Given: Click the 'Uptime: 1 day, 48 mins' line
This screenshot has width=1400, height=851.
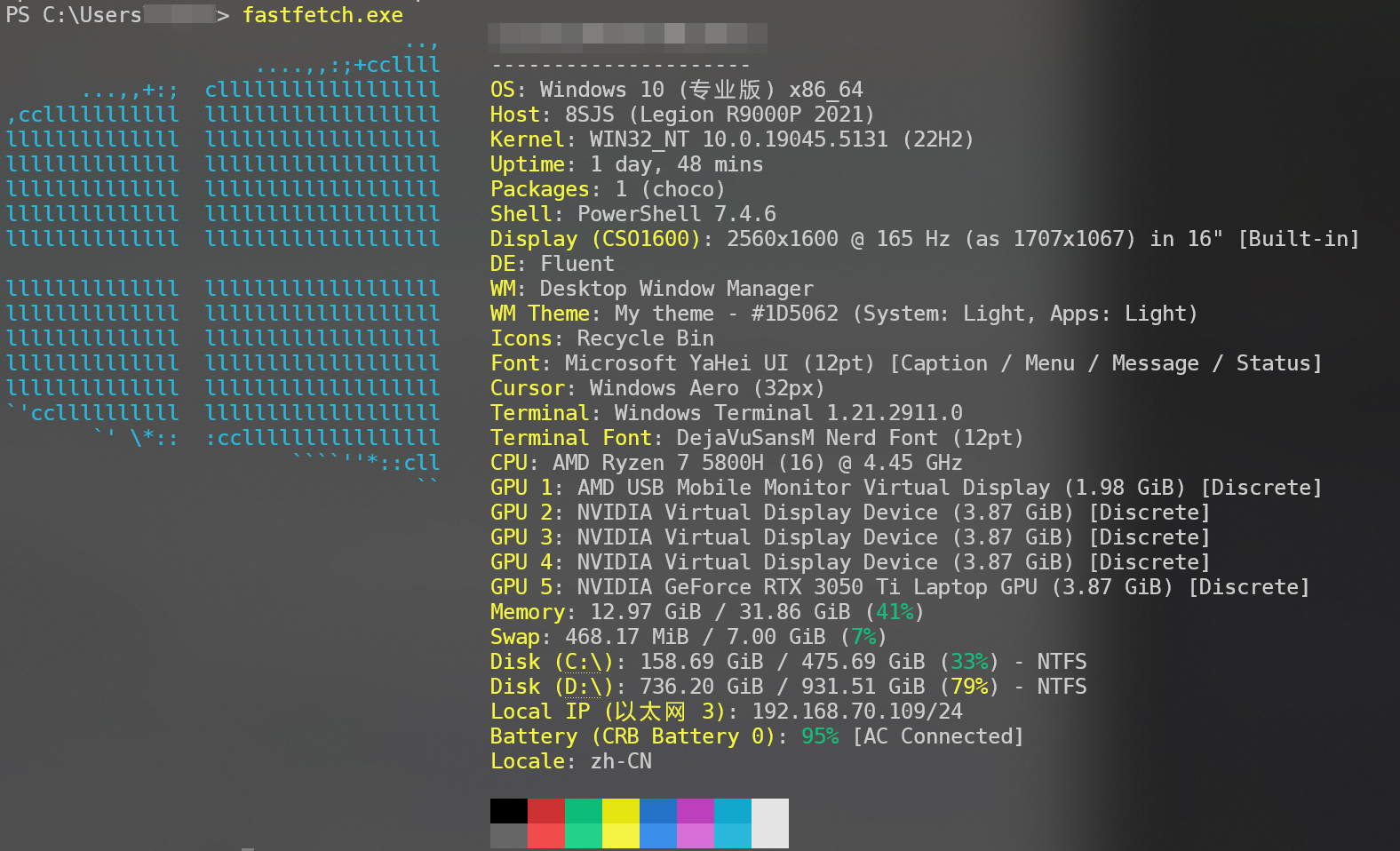Looking at the screenshot, I should click(x=626, y=164).
